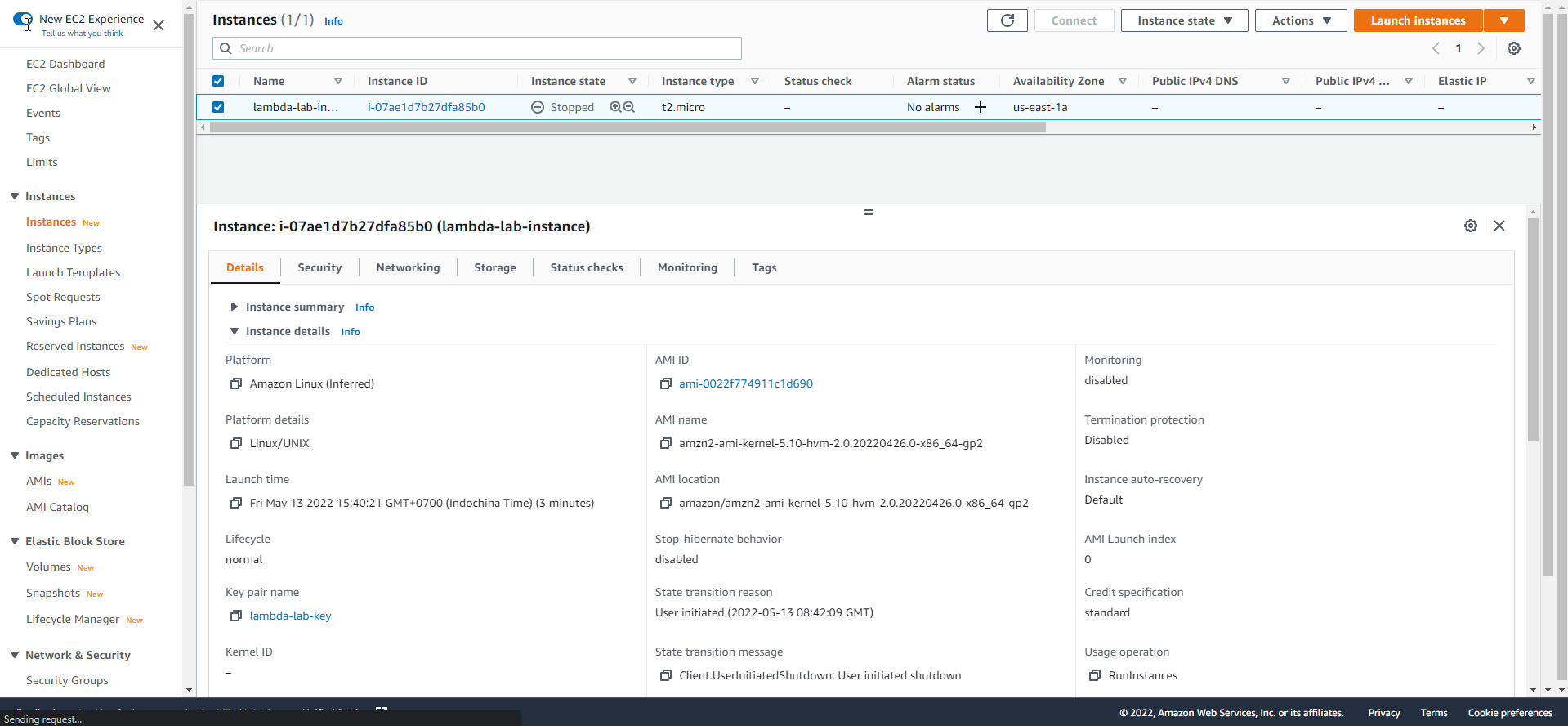Click the details panel vertical scrollbar
Viewport: 1568px width, 726px height.
[x=1533, y=329]
